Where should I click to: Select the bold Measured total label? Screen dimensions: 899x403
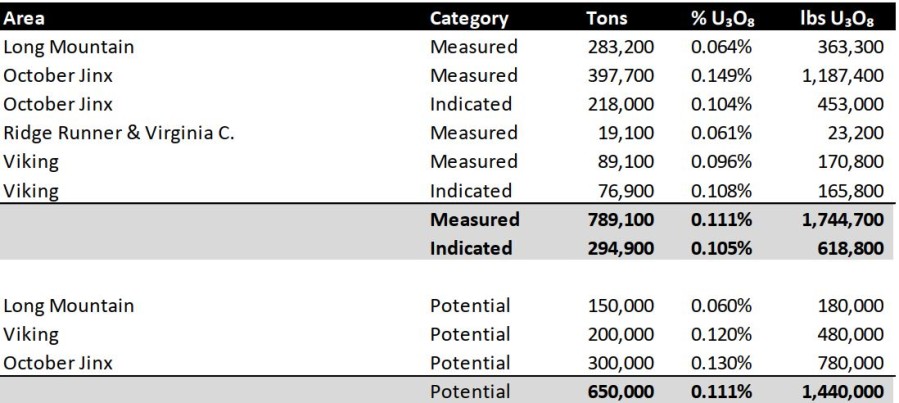tap(475, 219)
